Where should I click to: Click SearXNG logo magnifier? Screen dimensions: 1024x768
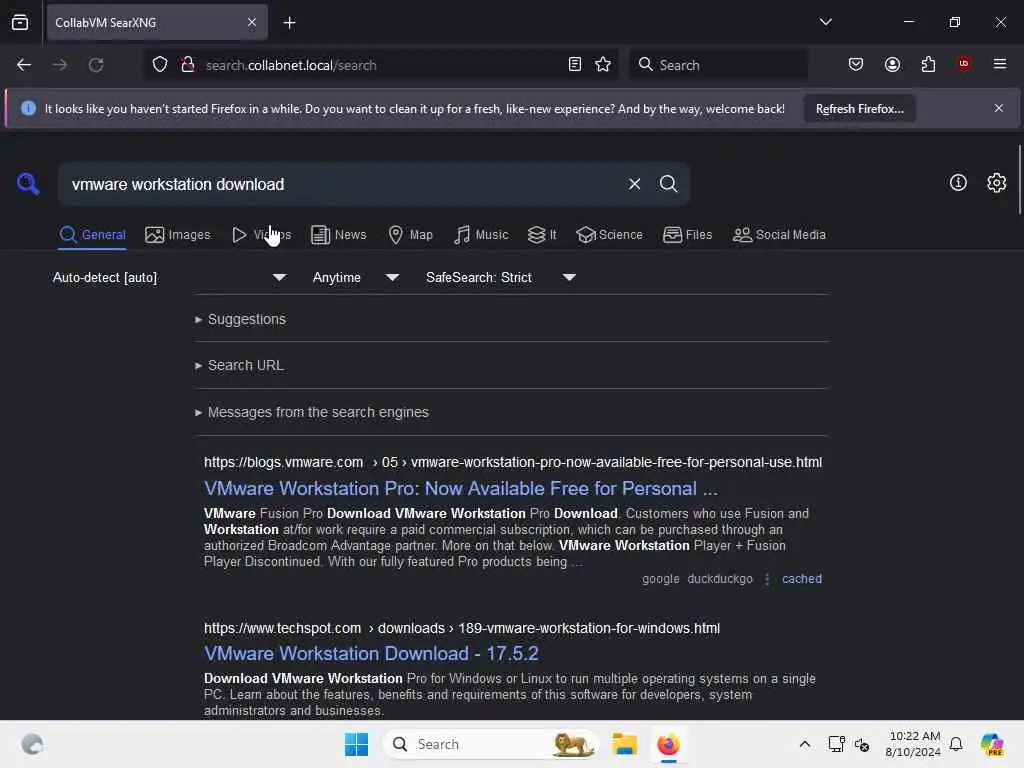pos(28,184)
